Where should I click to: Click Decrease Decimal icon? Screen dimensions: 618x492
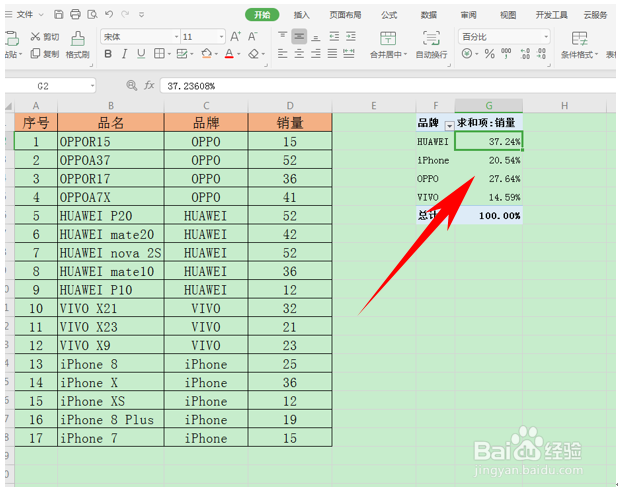pyautogui.click(x=542, y=54)
